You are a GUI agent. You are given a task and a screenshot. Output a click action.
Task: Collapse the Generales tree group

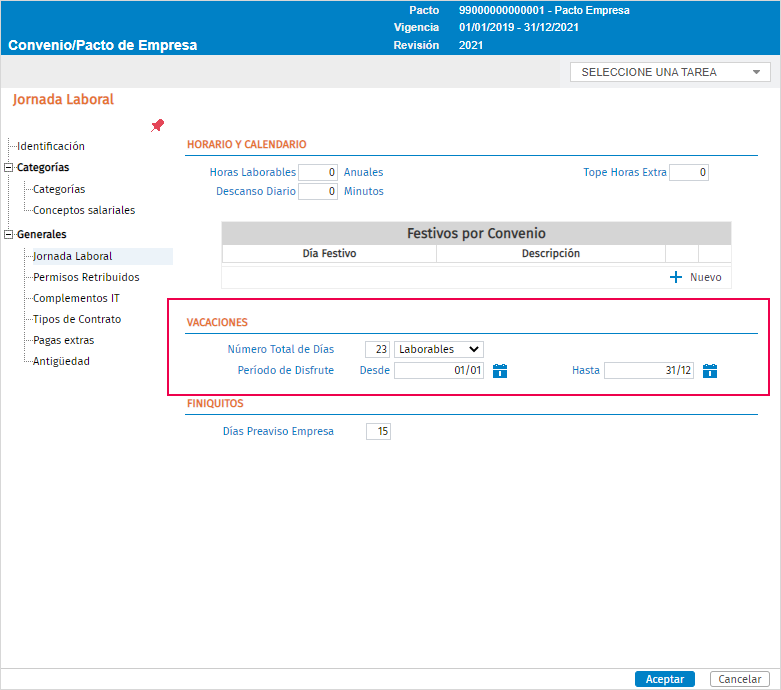tap(8, 234)
